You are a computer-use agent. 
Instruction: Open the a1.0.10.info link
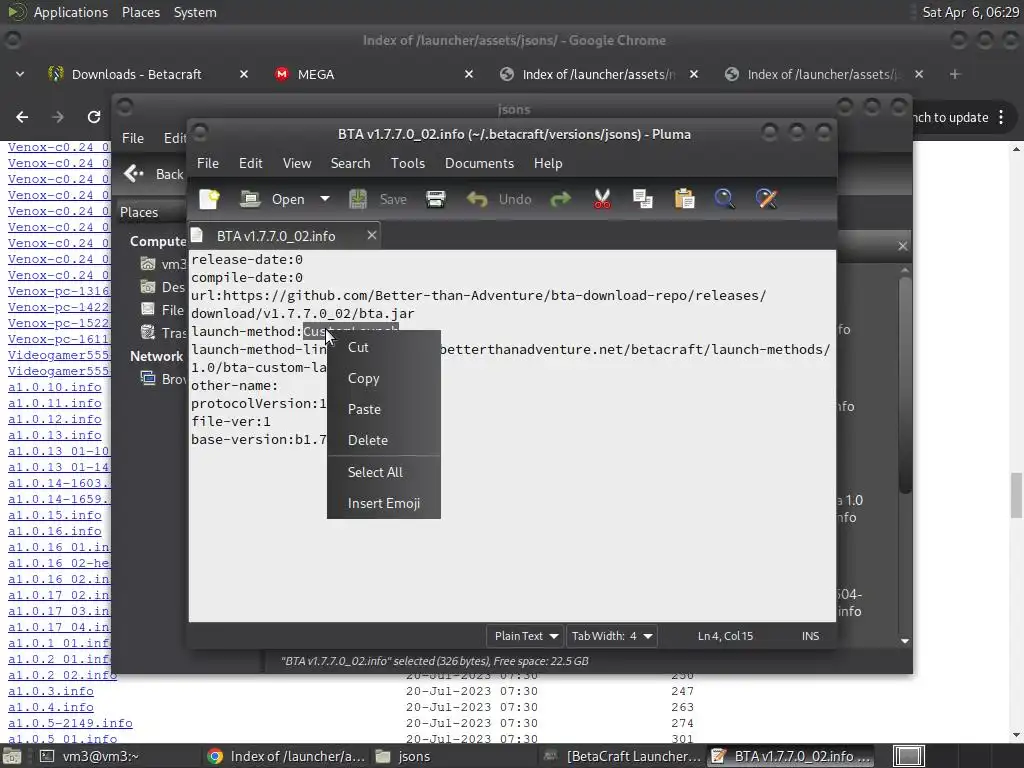pos(55,387)
